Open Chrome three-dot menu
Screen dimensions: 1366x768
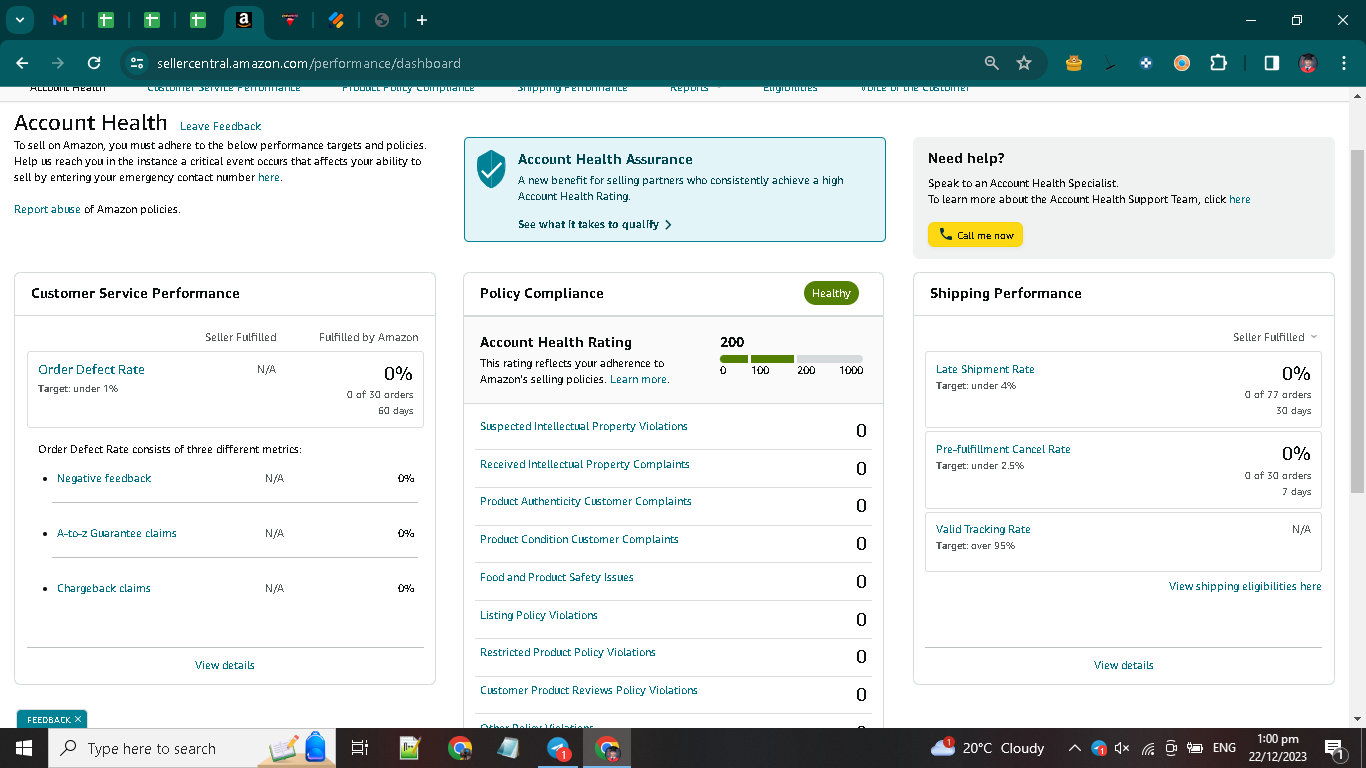coord(1343,63)
